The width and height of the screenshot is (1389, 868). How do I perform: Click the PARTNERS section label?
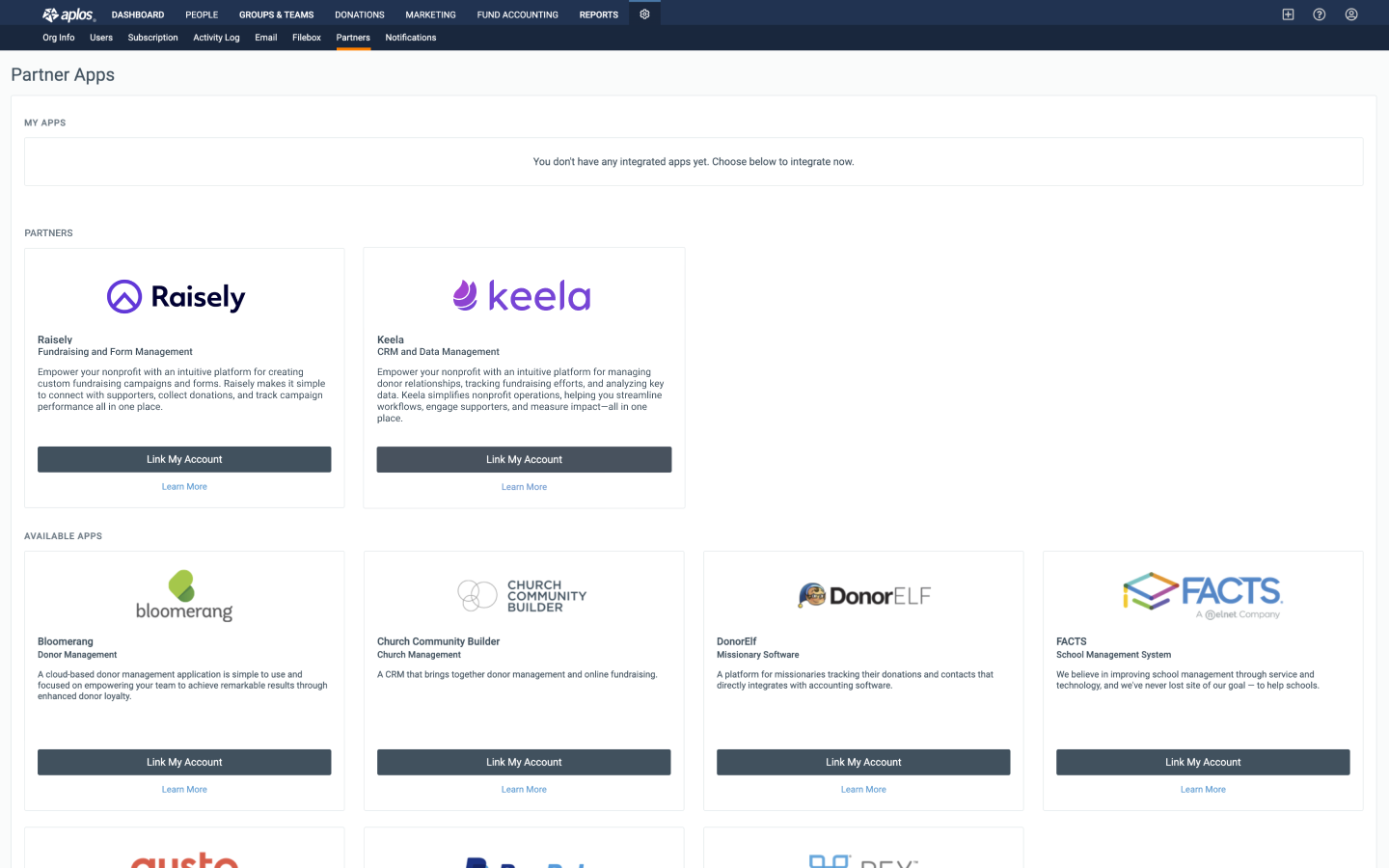48,233
